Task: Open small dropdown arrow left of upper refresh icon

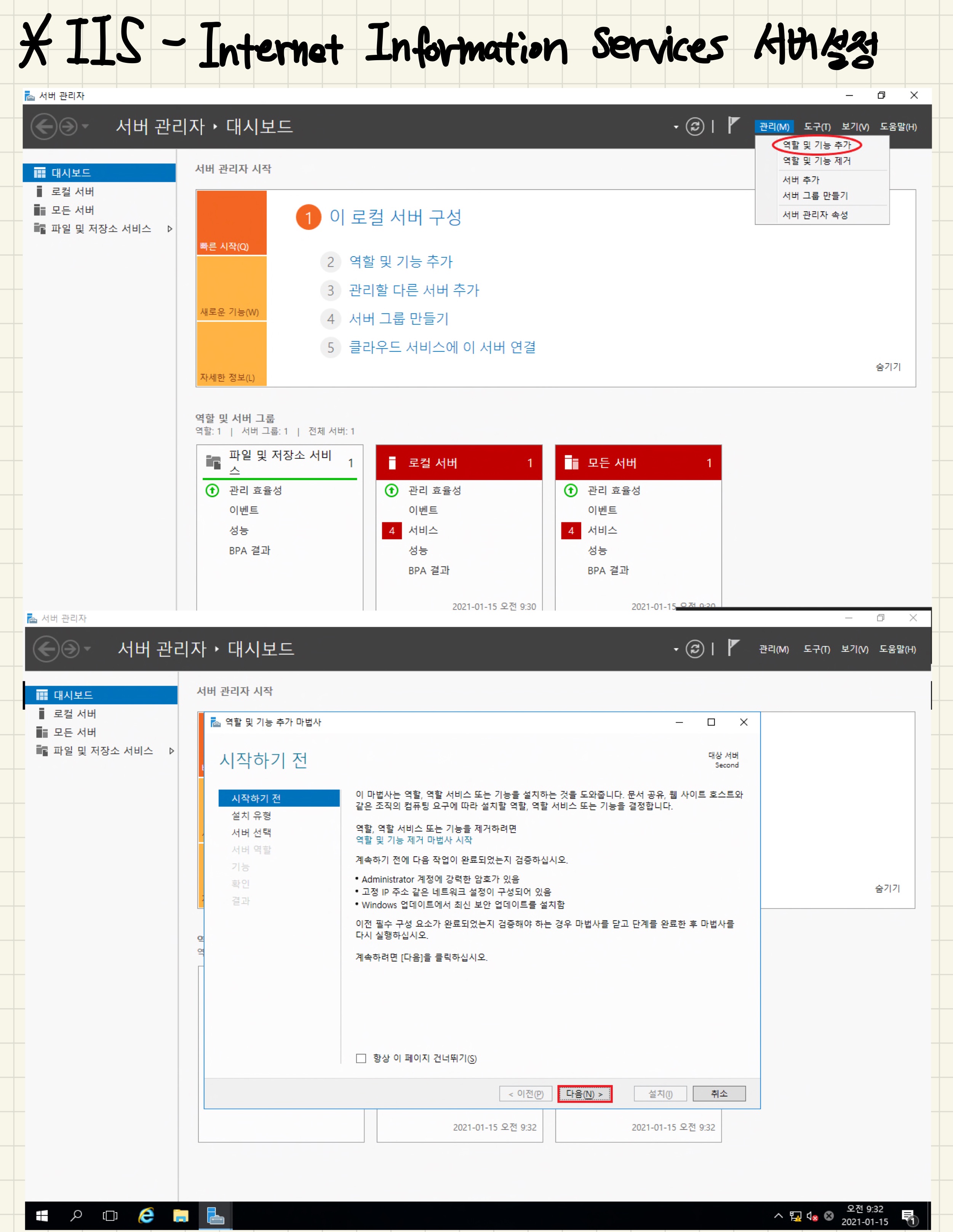Action: tap(676, 127)
